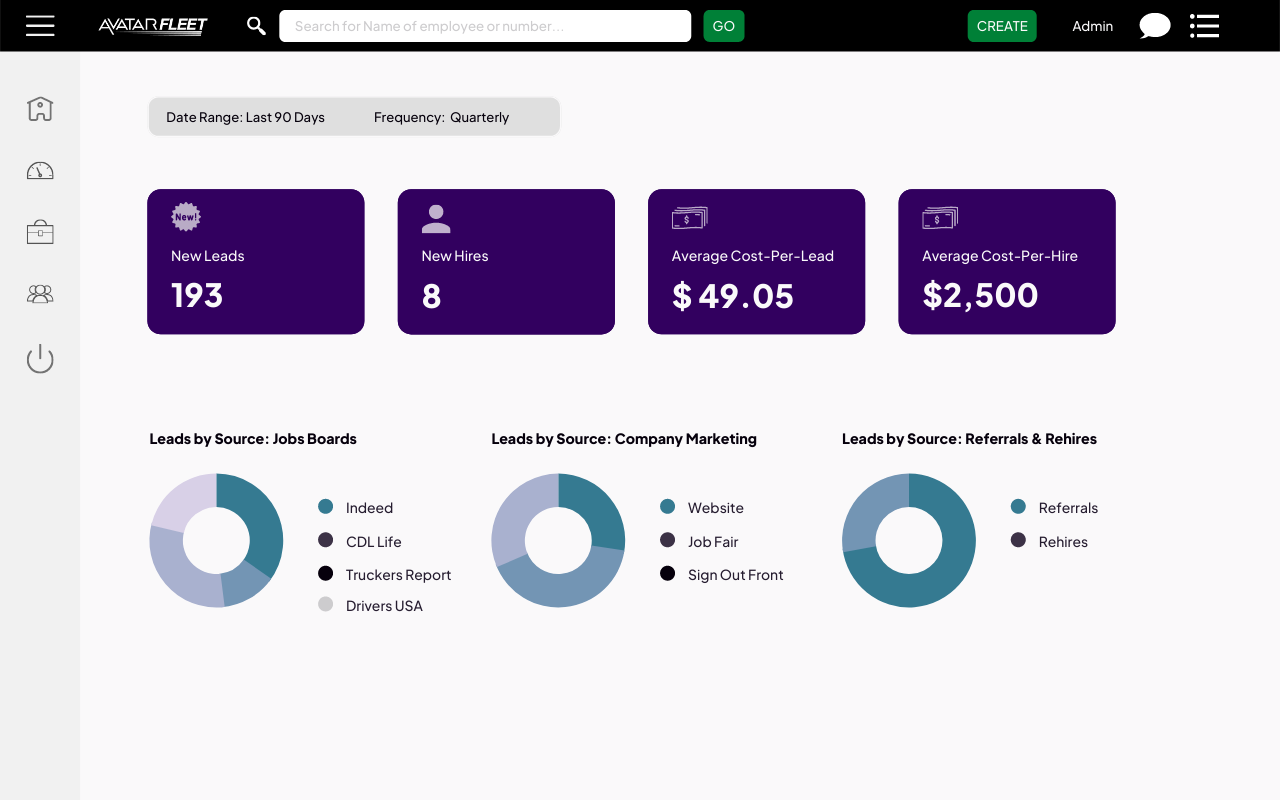Open the Admin user menu
The height and width of the screenshot is (800, 1280).
point(1092,26)
